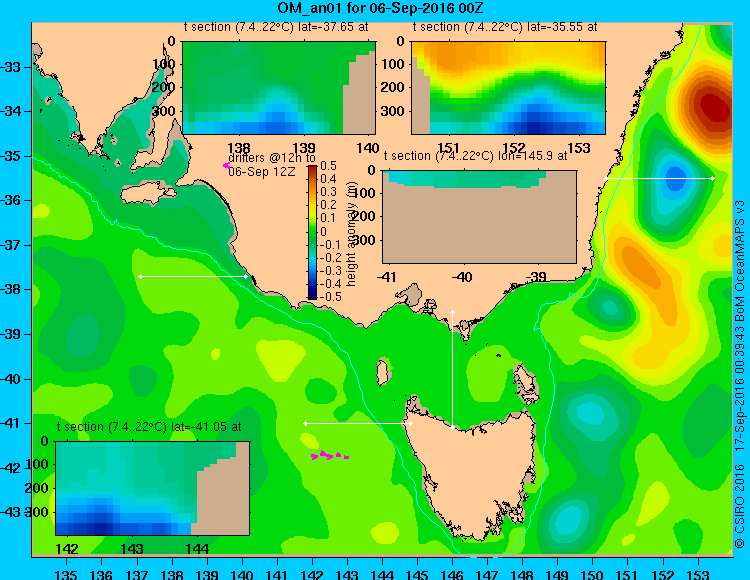Click the CSIRO BoM OceanMAPS v3 copyright text
The width and height of the screenshot is (750, 580).
coord(740,374)
